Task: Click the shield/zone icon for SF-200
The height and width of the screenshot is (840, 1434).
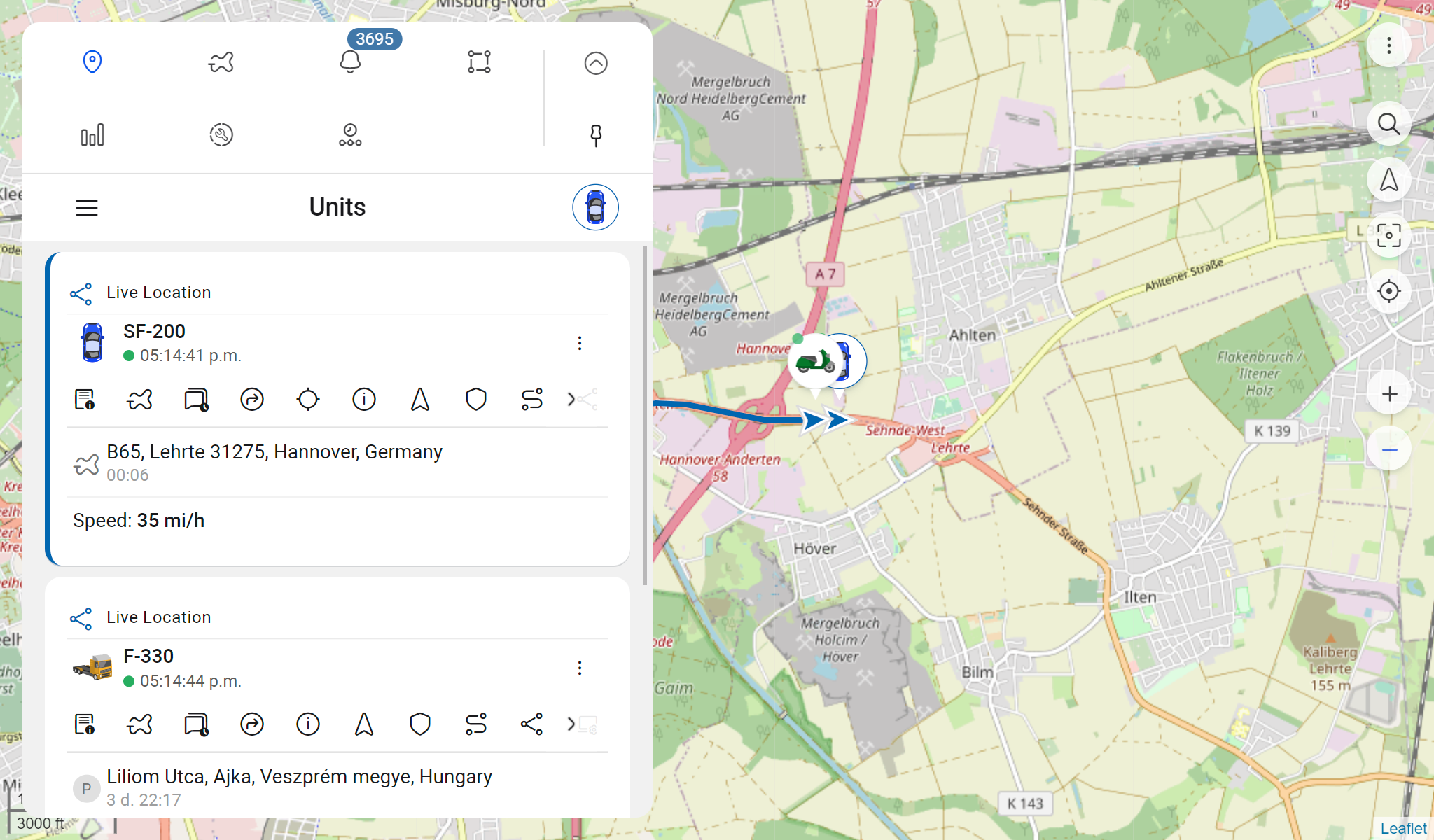Action: [x=475, y=399]
